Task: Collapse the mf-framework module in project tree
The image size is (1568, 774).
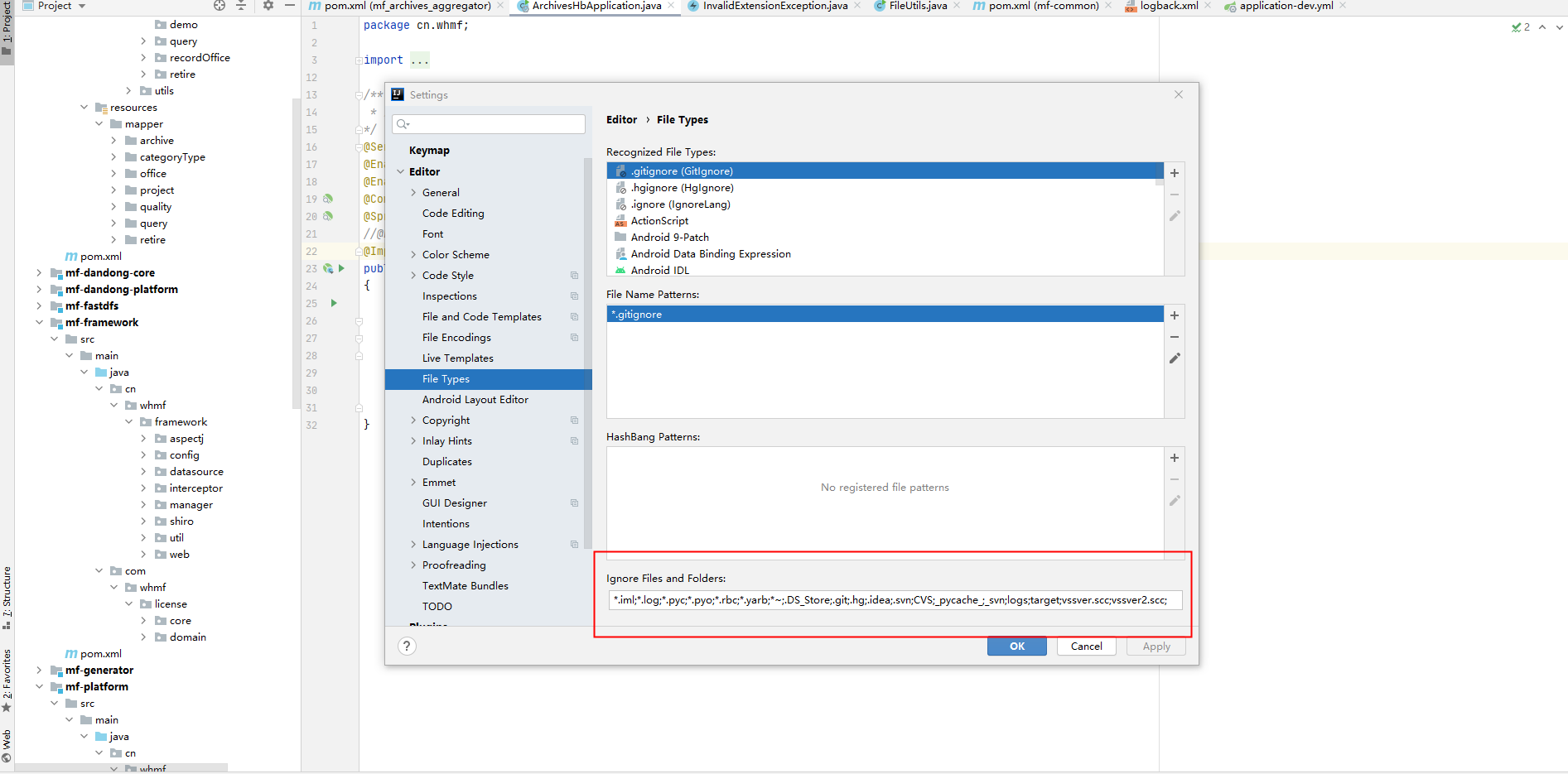Action: 40,322
